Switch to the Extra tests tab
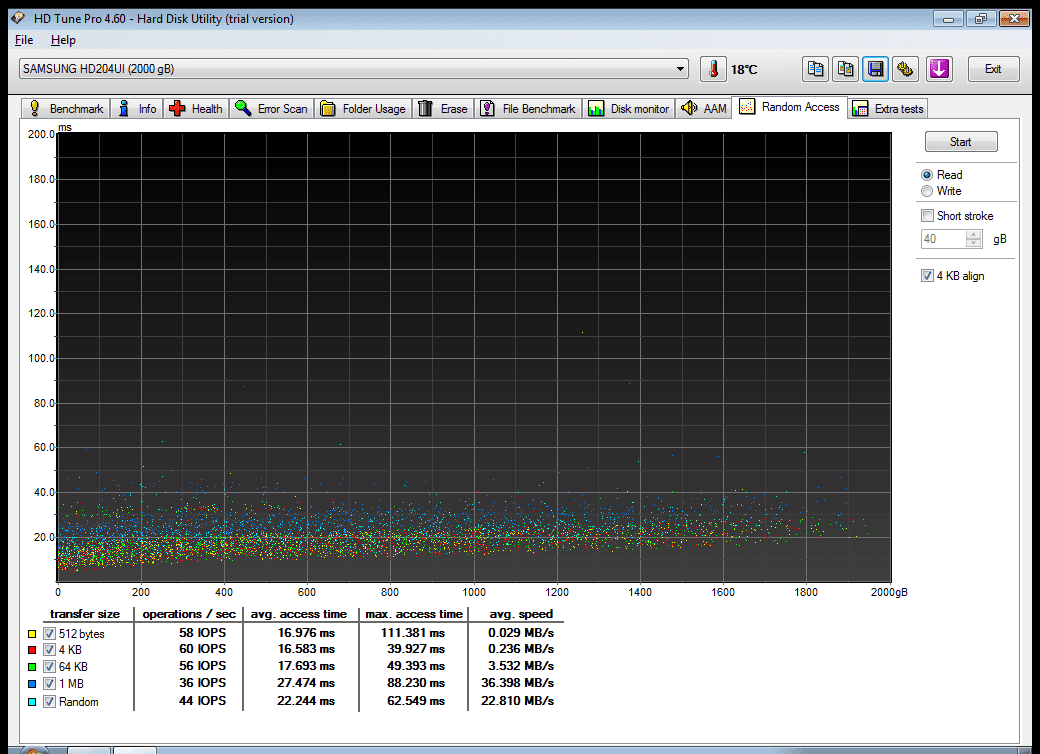Image resolution: width=1040 pixels, height=754 pixels. click(888, 109)
